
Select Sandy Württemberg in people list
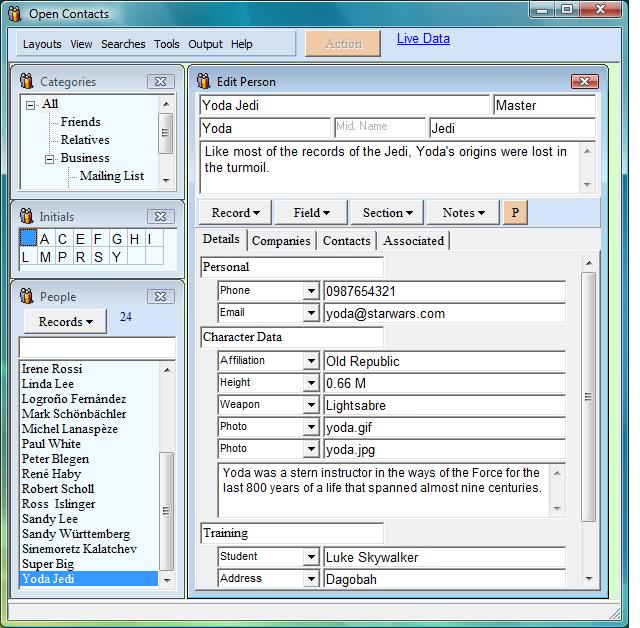pos(89,534)
